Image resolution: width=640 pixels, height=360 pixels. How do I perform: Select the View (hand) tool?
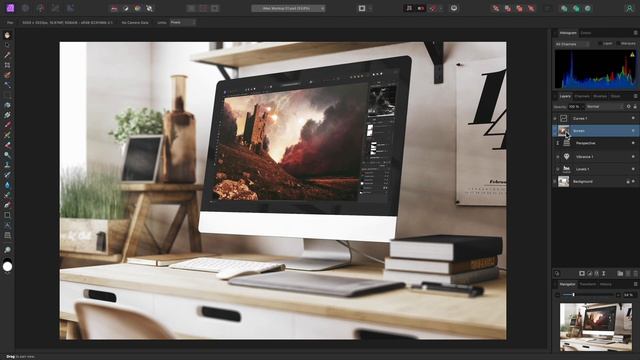click(7, 35)
